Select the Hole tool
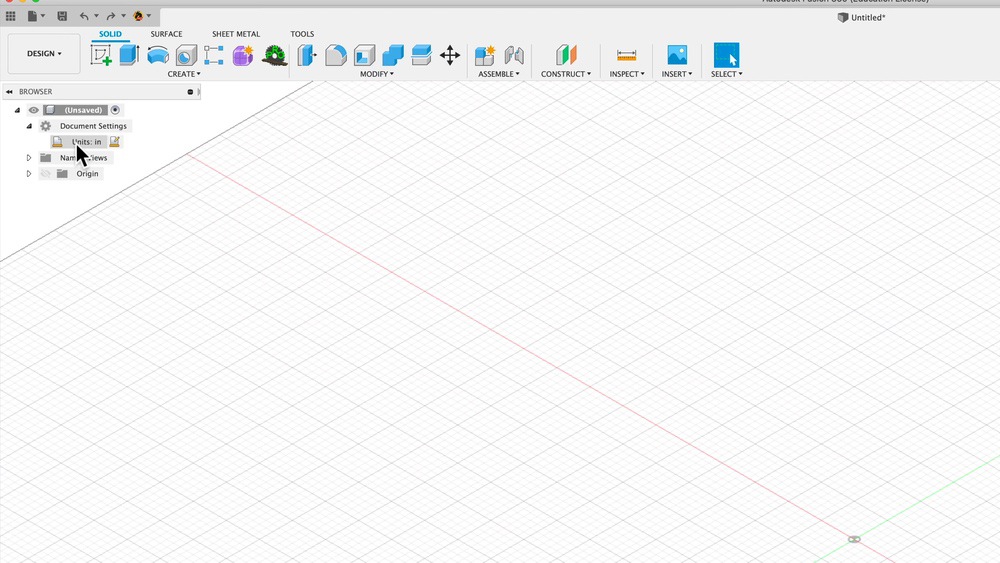This screenshot has height=563, width=1000. coord(186,55)
